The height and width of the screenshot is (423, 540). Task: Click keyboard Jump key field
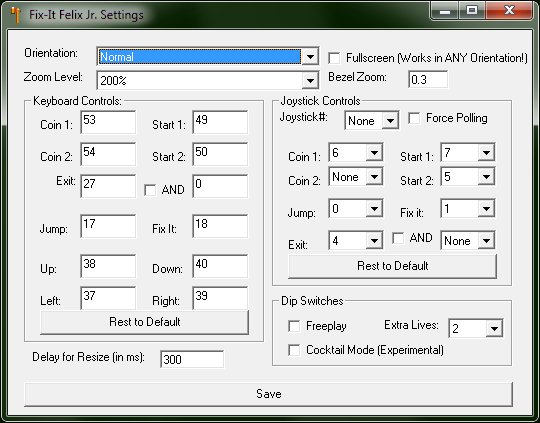pos(108,226)
